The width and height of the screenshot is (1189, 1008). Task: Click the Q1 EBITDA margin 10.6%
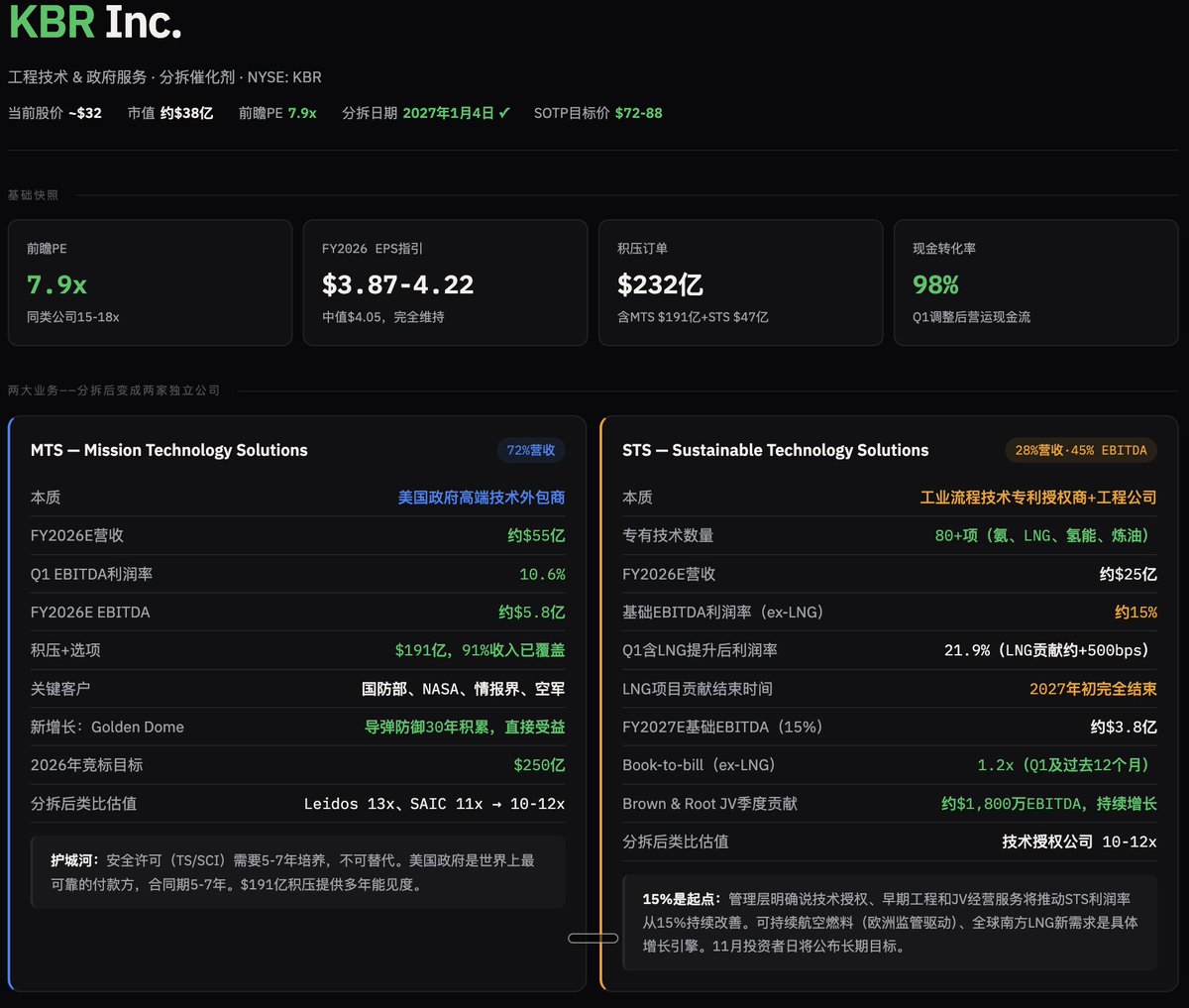tap(542, 574)
